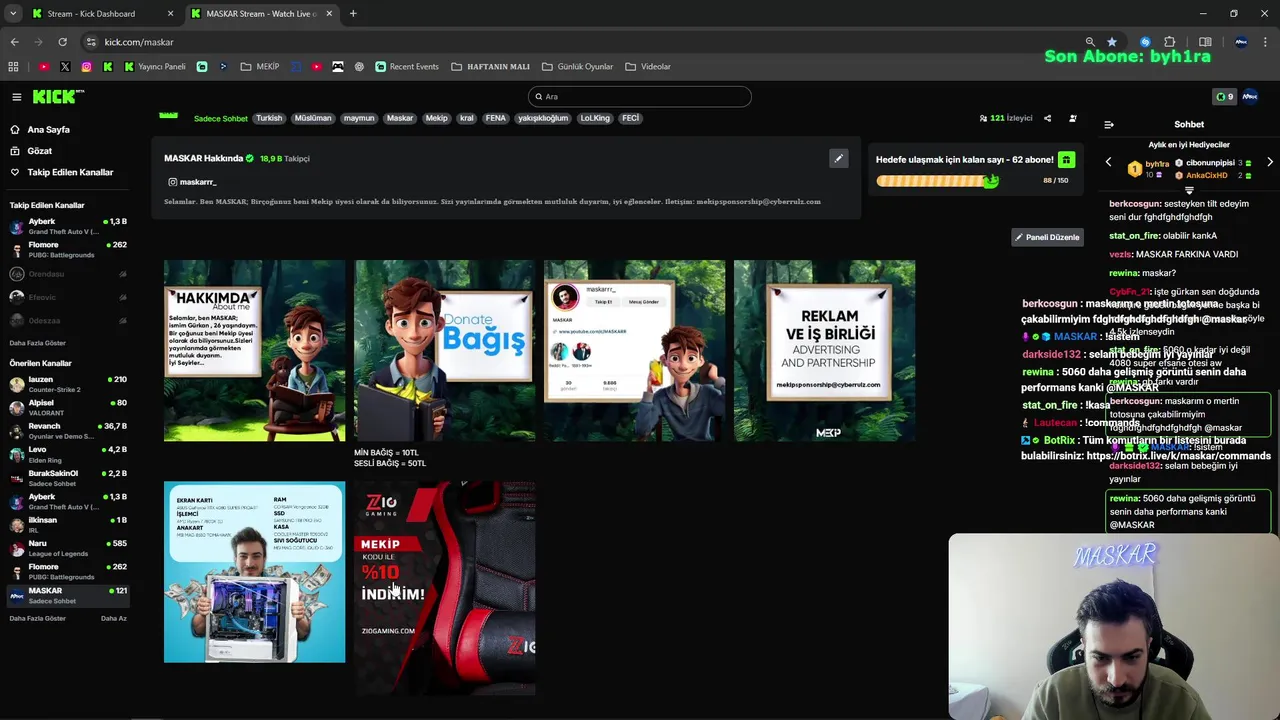
Task: Collapse the Sohbet chat panel
Action: pyautogui.click(x=1108, y=125)
